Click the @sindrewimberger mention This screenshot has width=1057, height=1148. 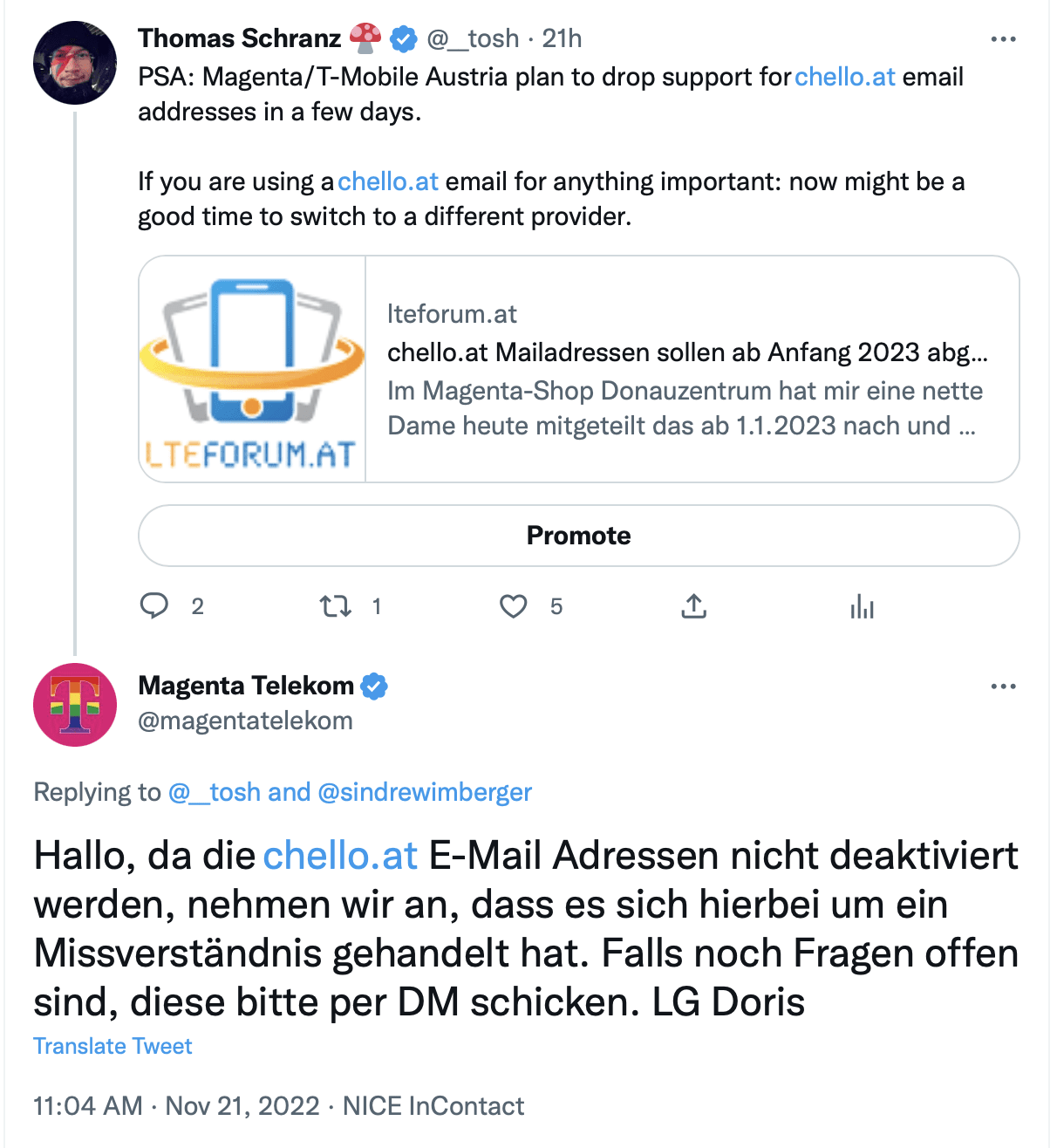pos(426,792)
